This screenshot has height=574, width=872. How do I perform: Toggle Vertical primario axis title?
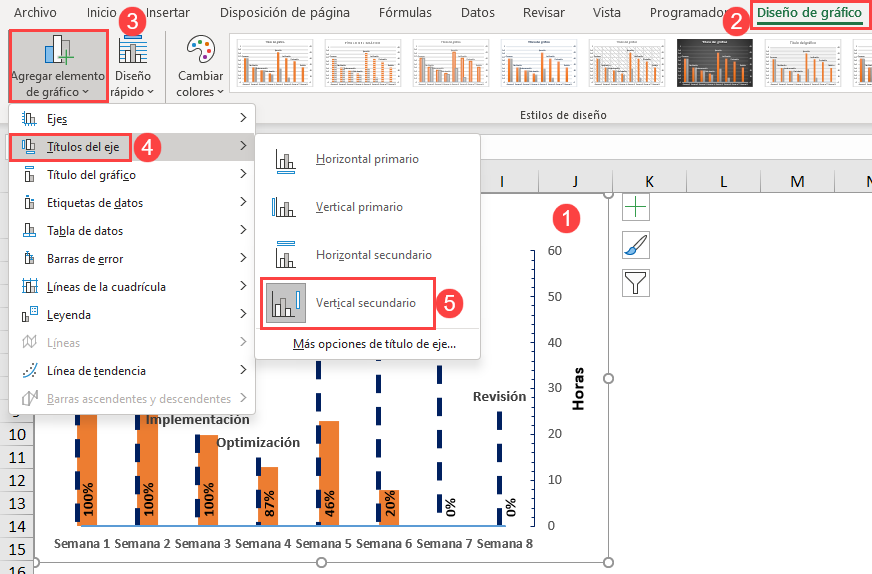(367, 207)
